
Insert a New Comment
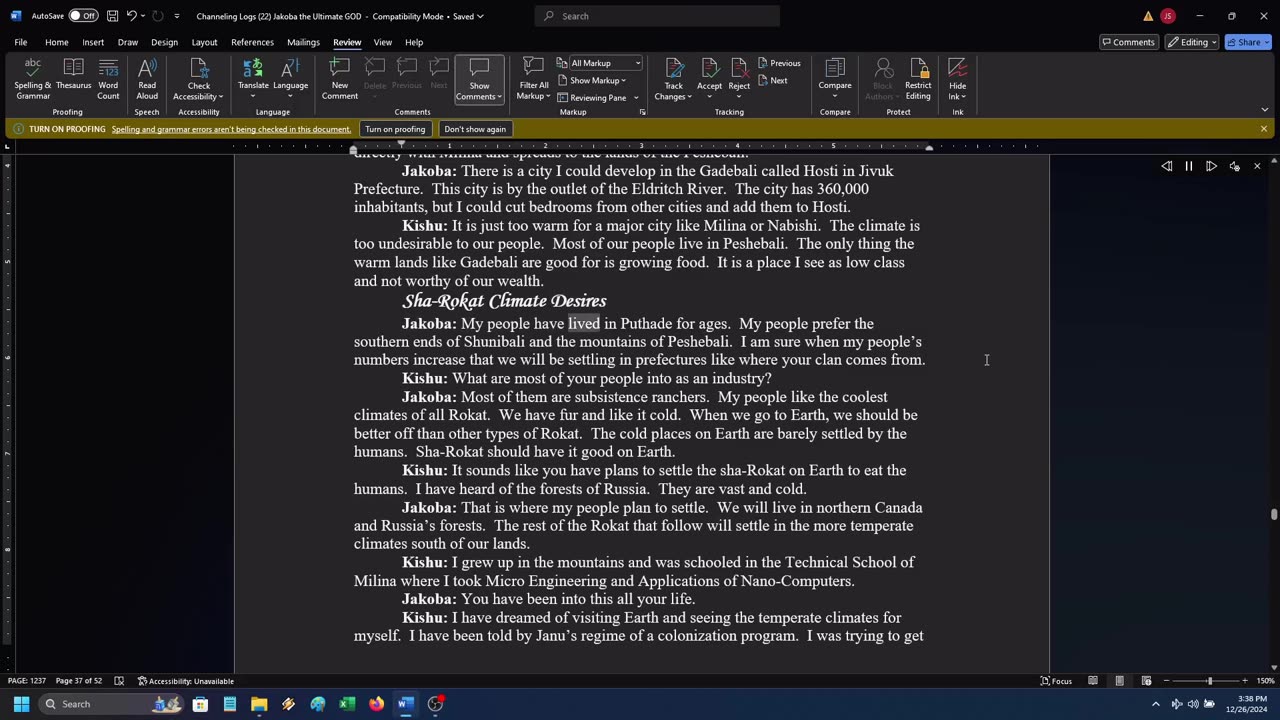coord(339,79)
